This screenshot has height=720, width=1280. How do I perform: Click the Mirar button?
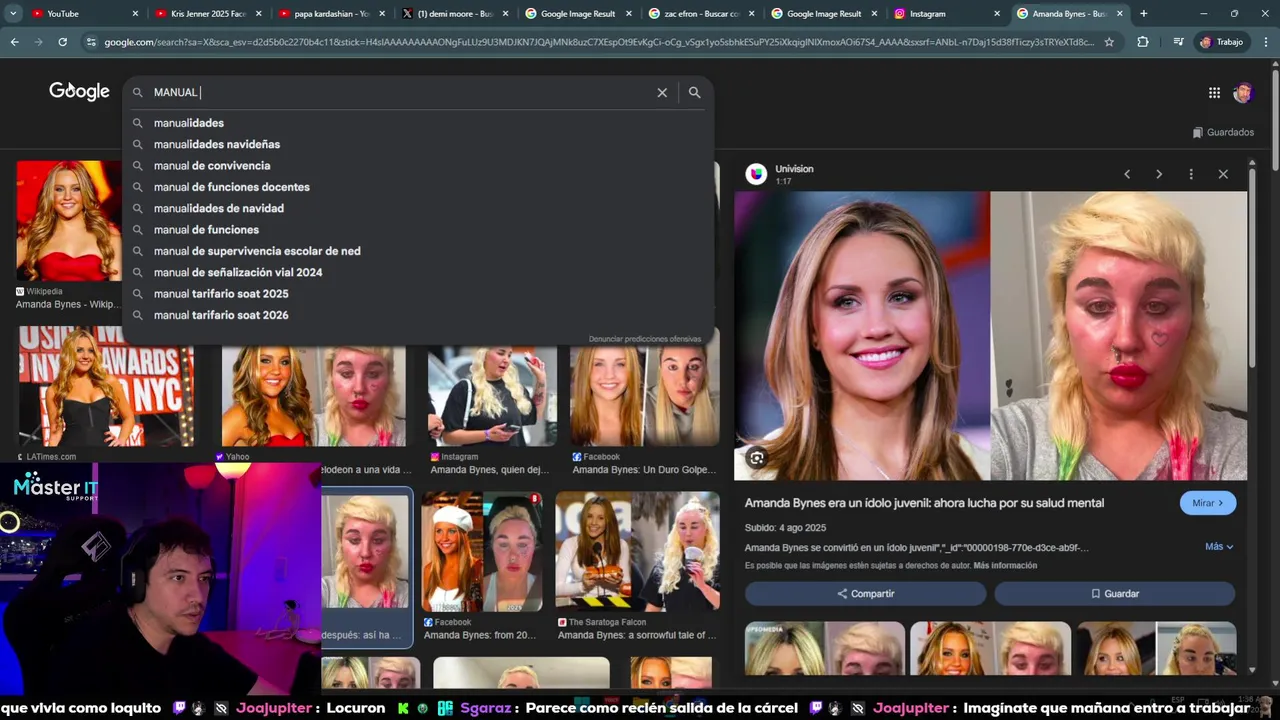(1207, 503)
